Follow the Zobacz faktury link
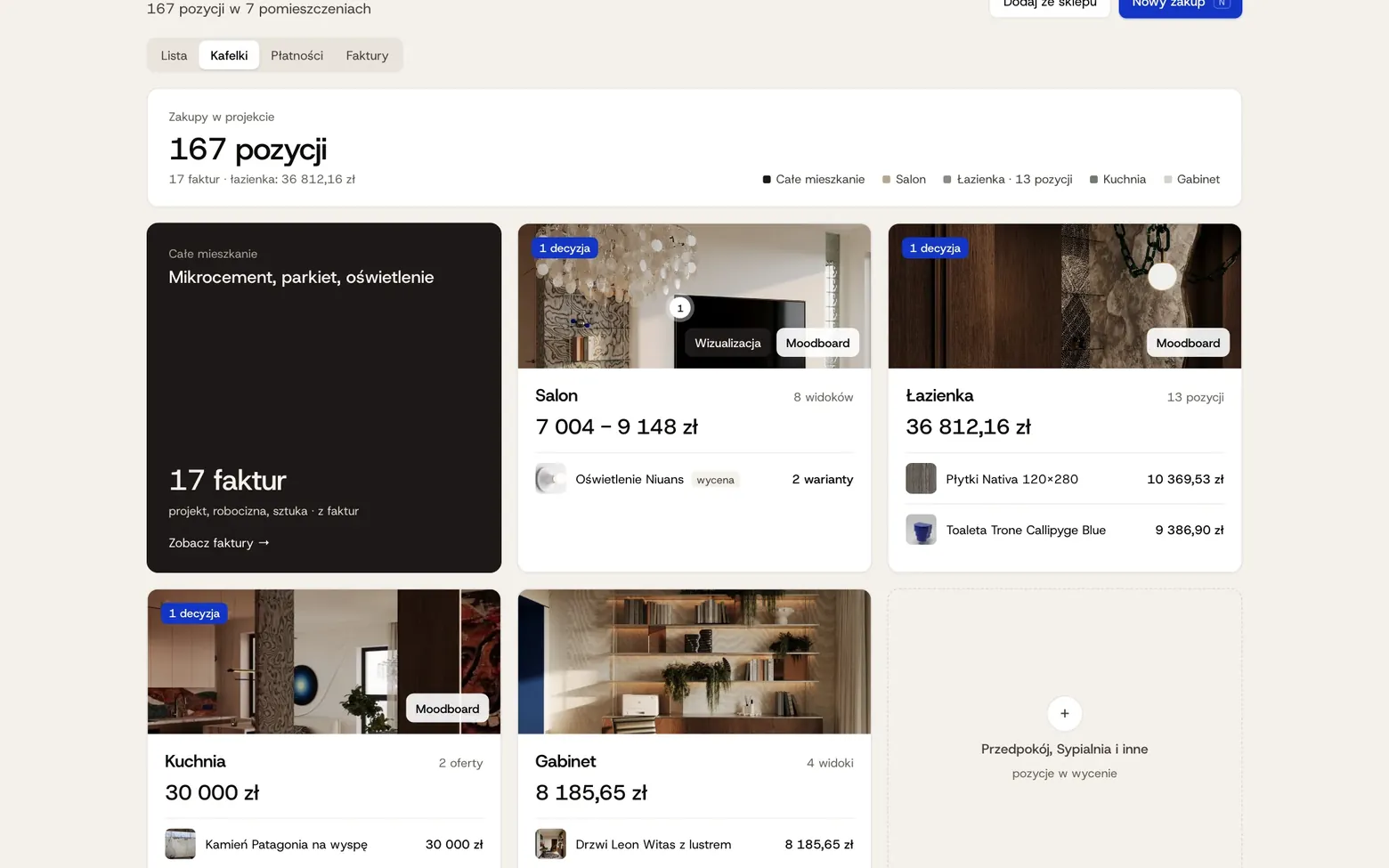The image size is (1389, 868). point(219,543)
